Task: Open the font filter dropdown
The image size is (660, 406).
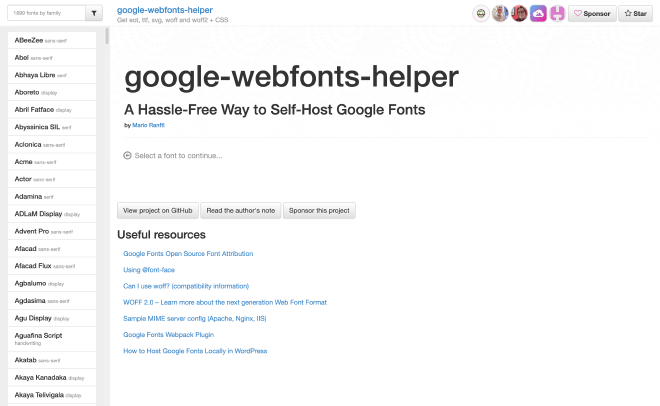Action: [x=94, y=14]
